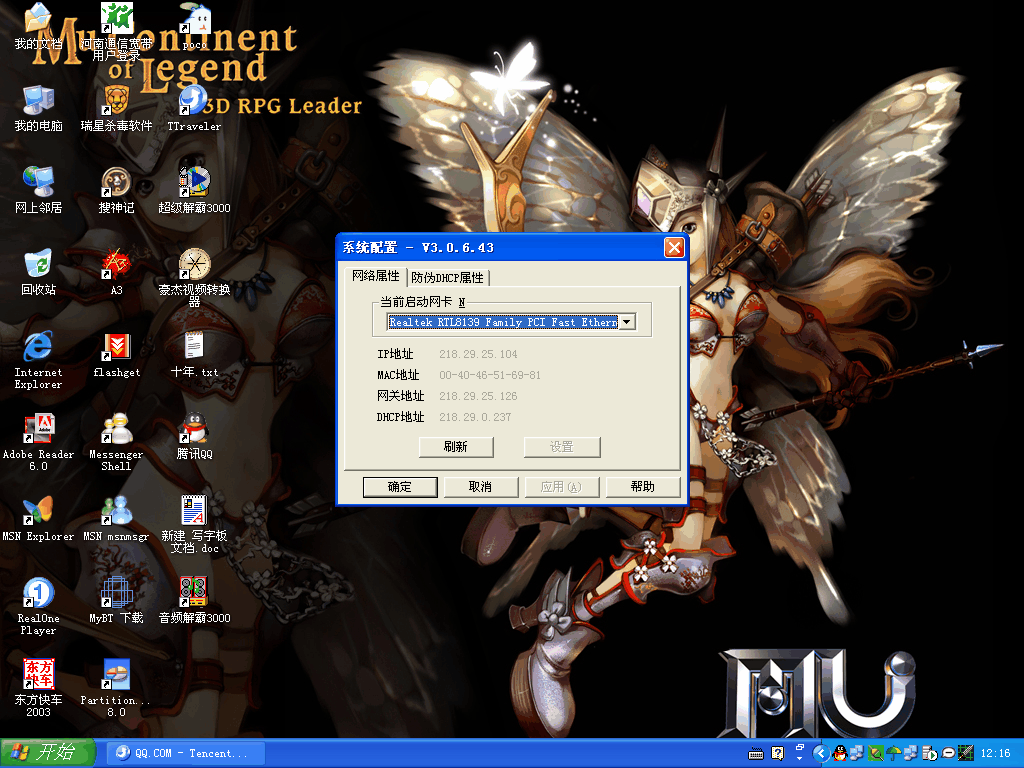1024x768 pixels.
Task: Close the 系统配置 dialog window
Action: (x=674, y=248)
